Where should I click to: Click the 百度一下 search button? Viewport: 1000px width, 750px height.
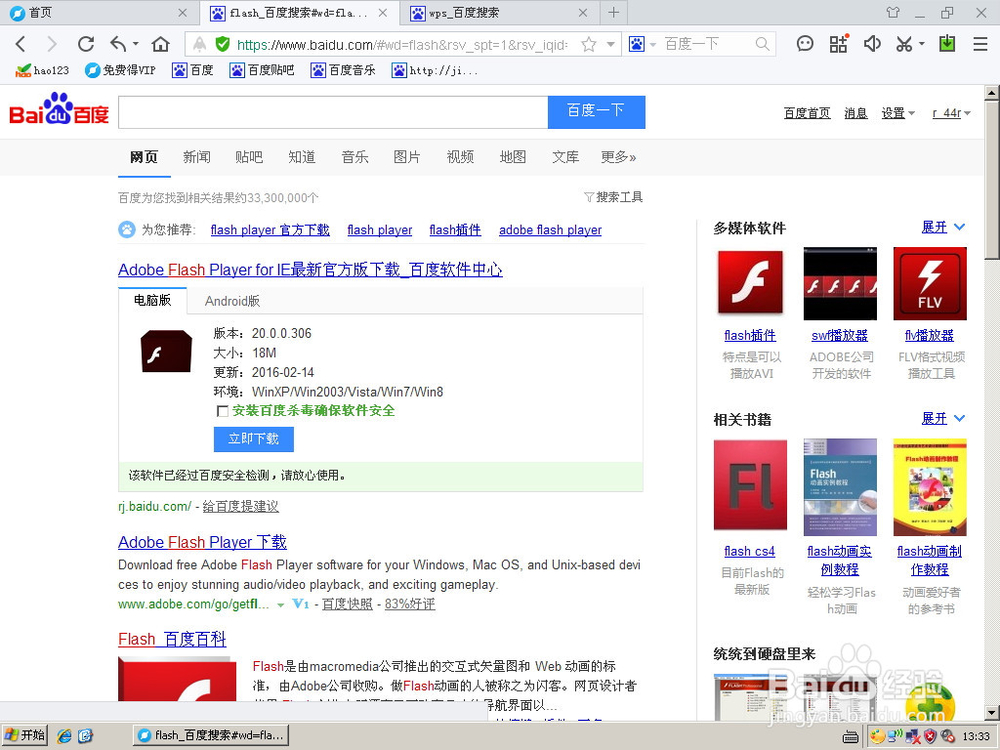tap(596, 112)
